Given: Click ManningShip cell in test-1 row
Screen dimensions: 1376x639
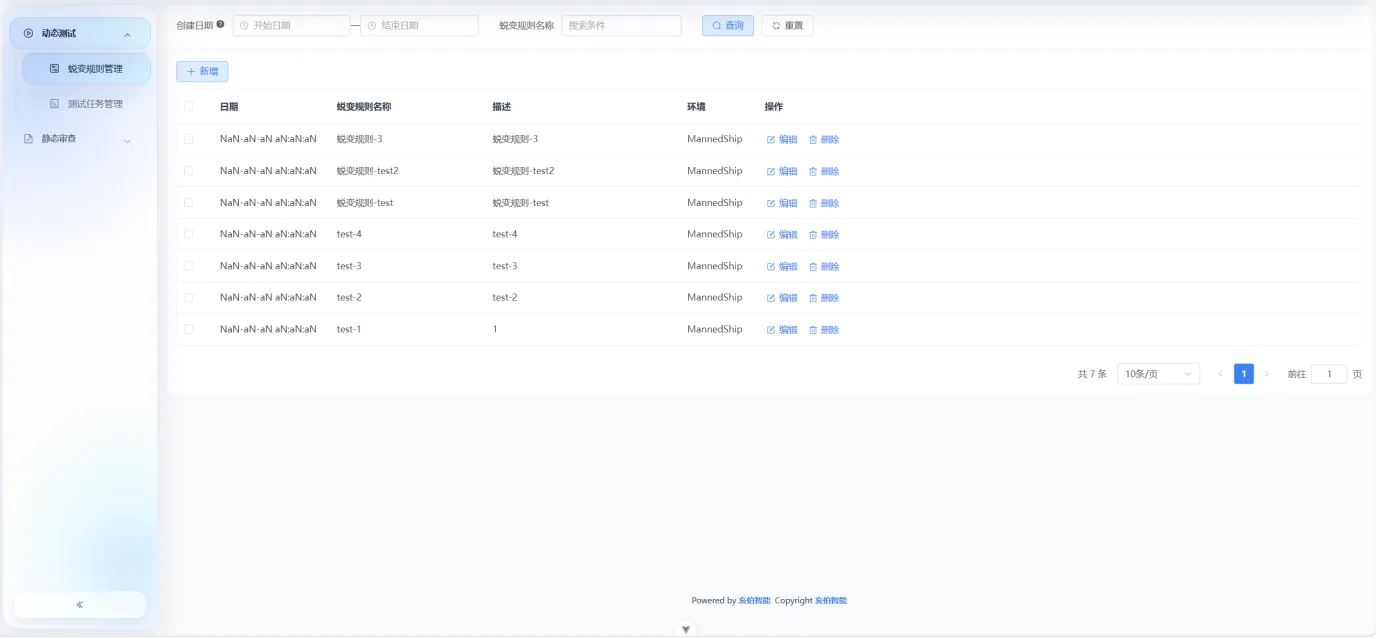Looking at the screenshot, I should click(715, 329).
